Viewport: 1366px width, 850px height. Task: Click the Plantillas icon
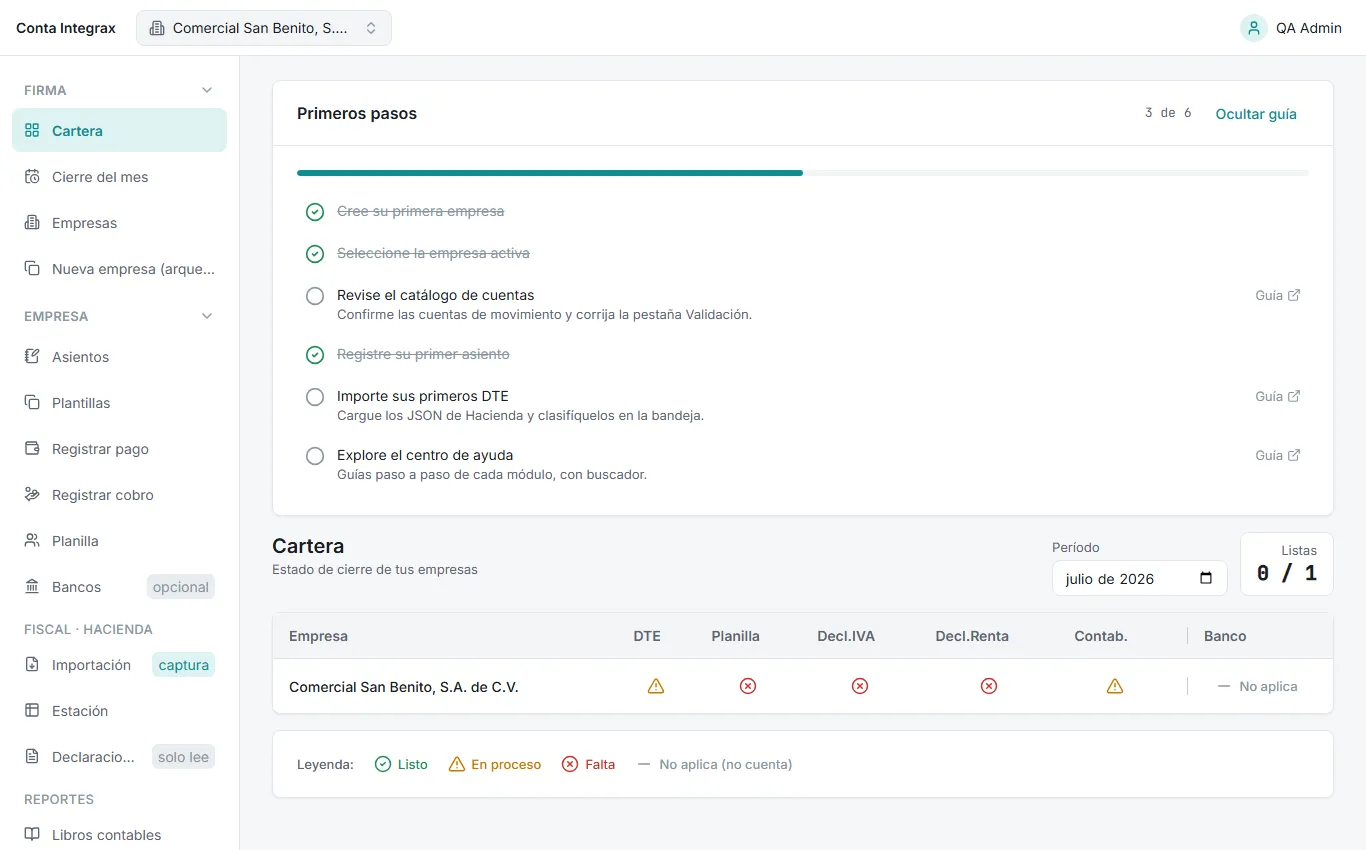[32, 402]
